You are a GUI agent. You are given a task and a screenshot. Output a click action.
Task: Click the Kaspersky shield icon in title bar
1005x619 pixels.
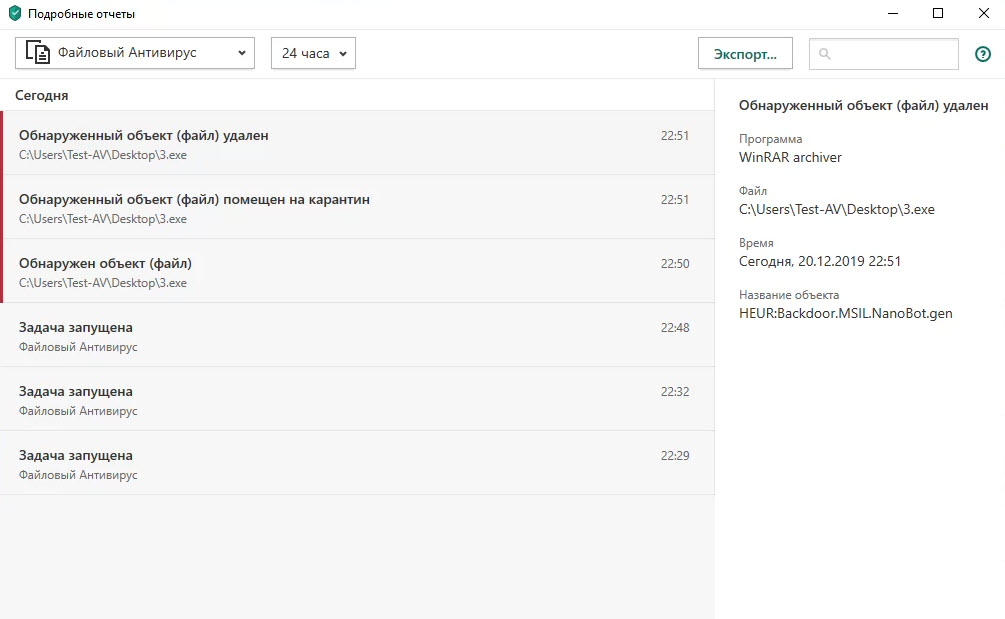(14, 14)
